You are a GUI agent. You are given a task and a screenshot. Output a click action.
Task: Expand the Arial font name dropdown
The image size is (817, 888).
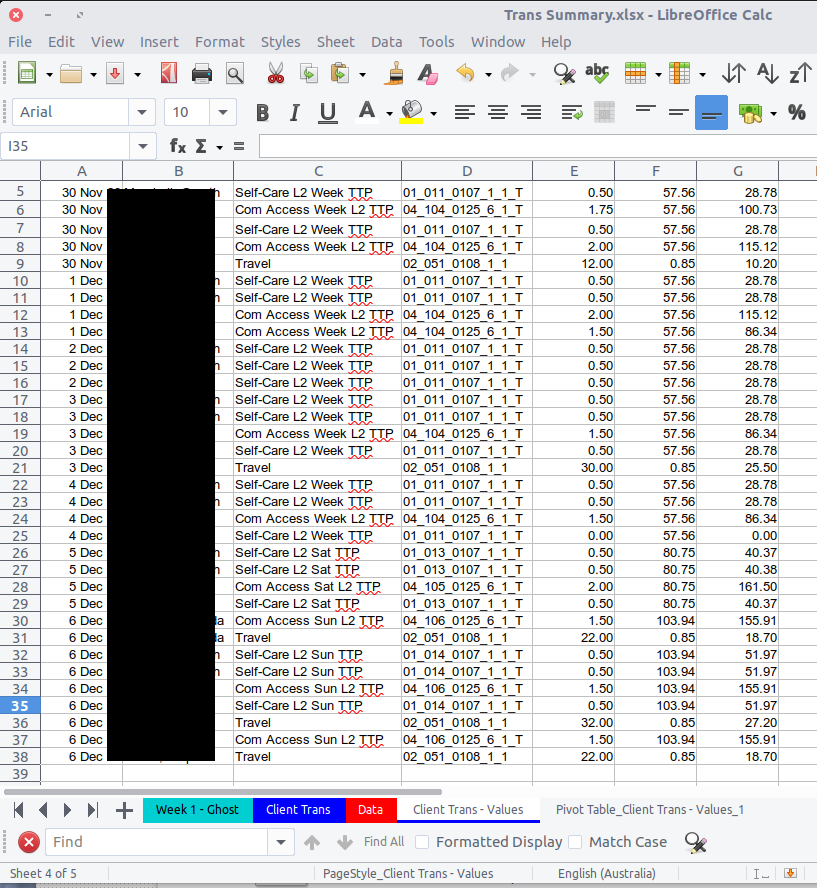tap(143, 113)
